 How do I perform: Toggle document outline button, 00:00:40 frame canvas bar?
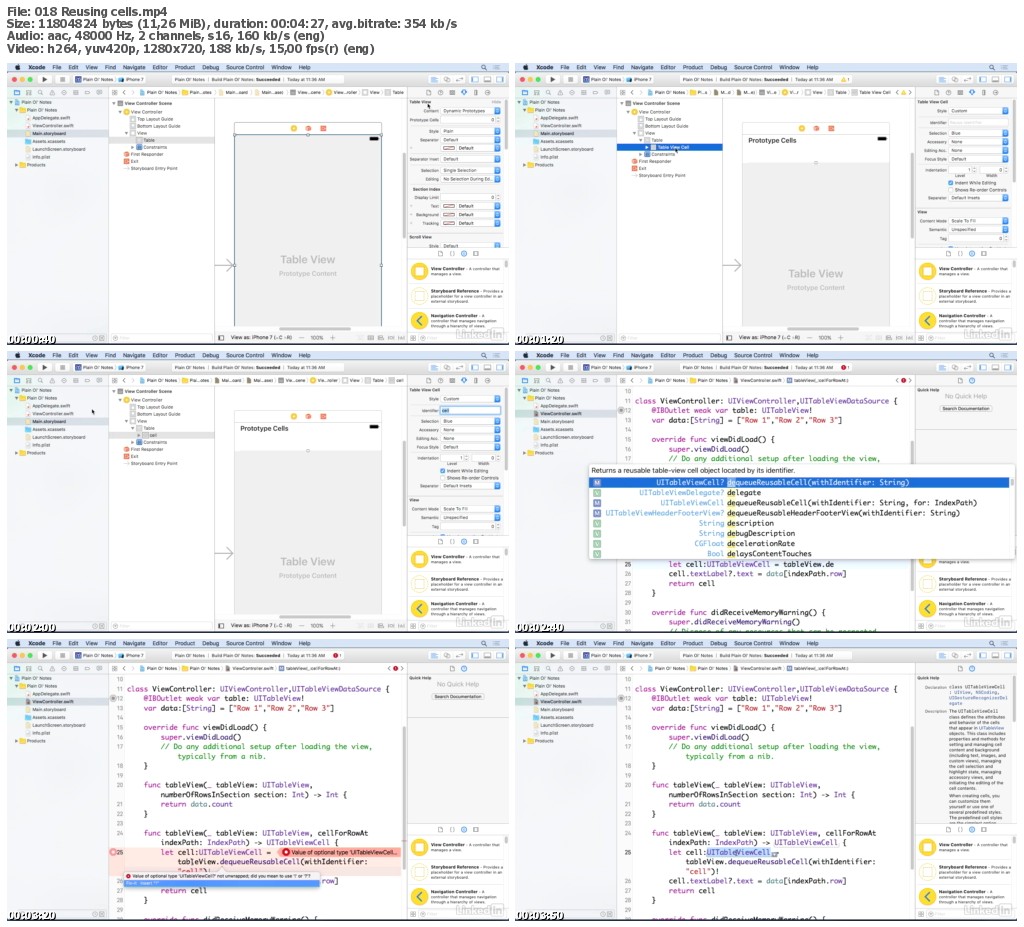[x=221, y=338]
